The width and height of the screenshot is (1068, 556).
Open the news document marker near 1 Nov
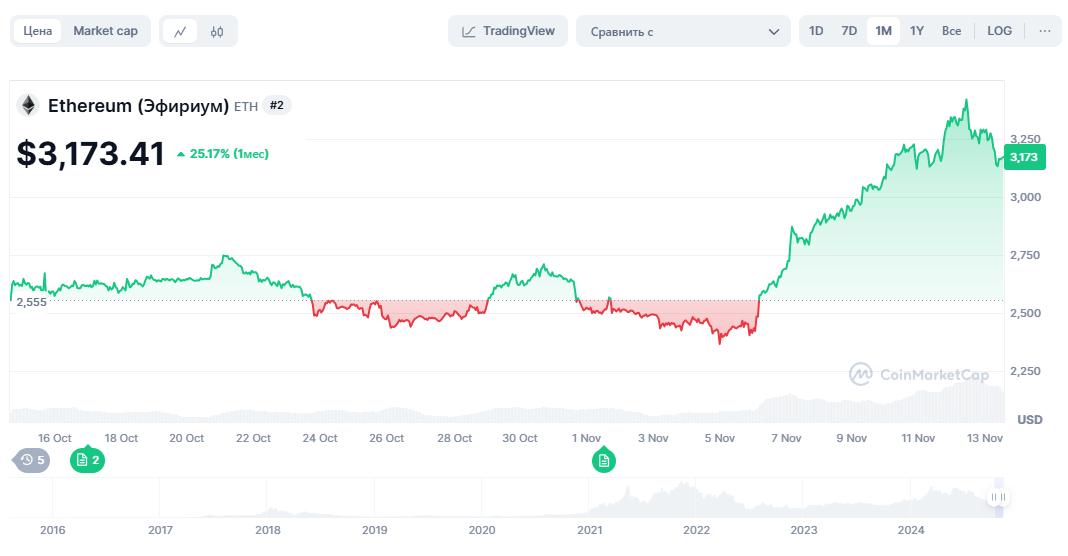pyautogui.click(x=603, y=461)
